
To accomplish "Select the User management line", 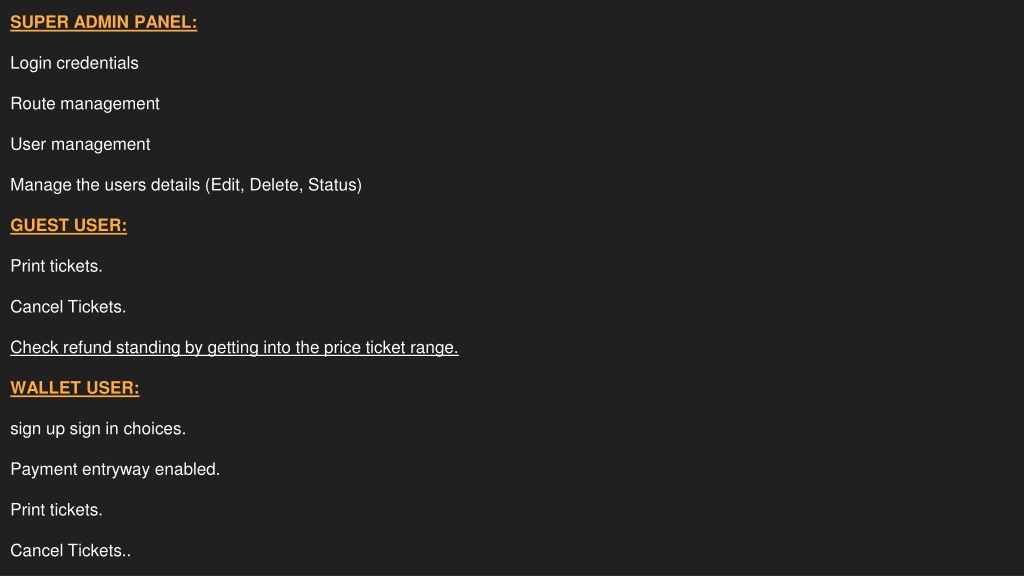I will coord(80,144).
